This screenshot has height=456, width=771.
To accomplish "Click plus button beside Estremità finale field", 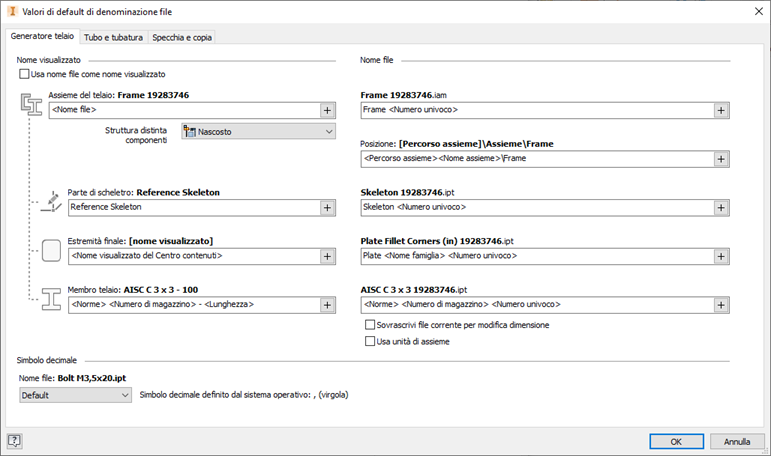I will point(326,256).
